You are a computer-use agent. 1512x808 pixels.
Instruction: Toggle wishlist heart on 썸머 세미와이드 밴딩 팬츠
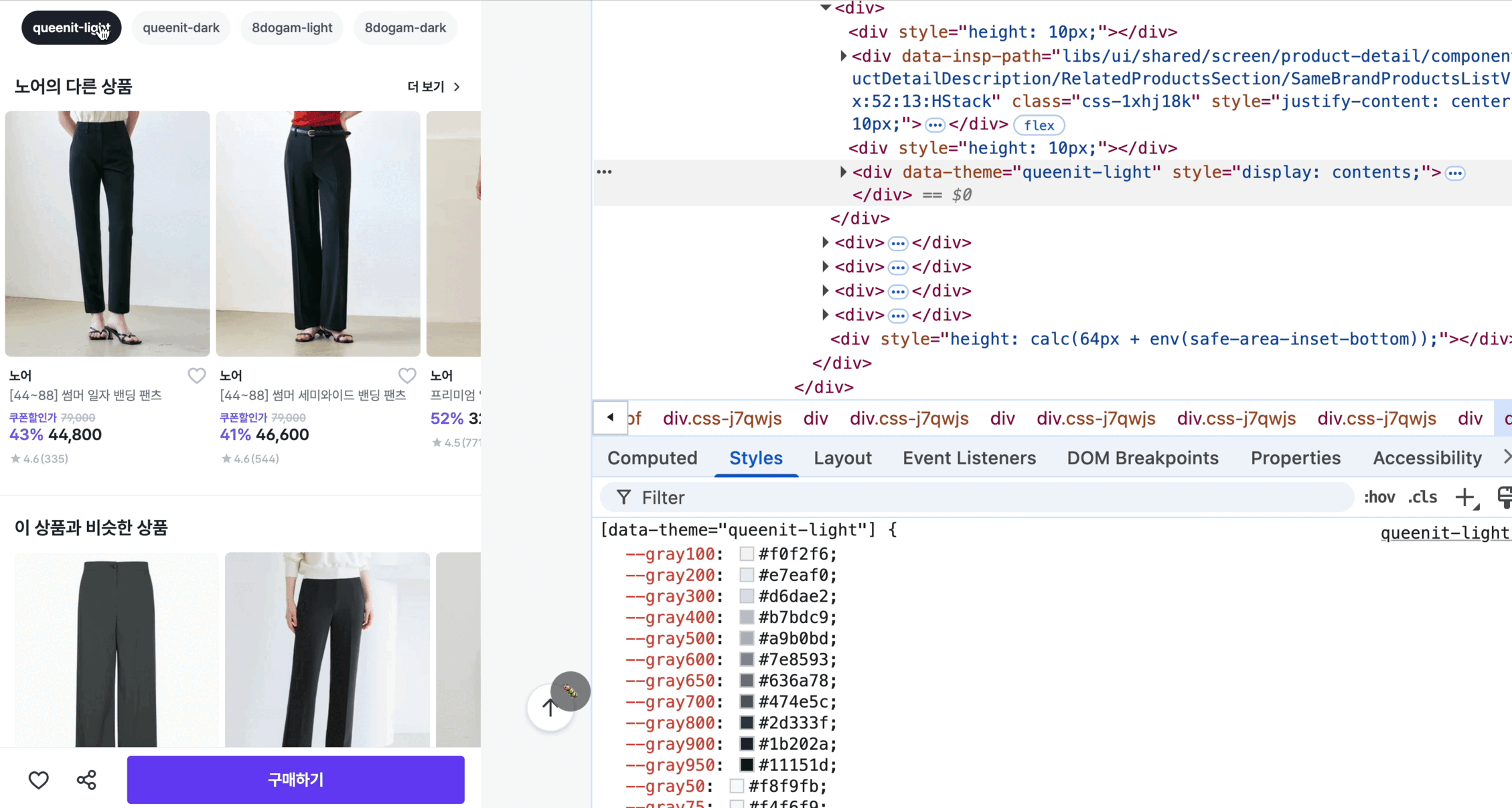[407, 375]
